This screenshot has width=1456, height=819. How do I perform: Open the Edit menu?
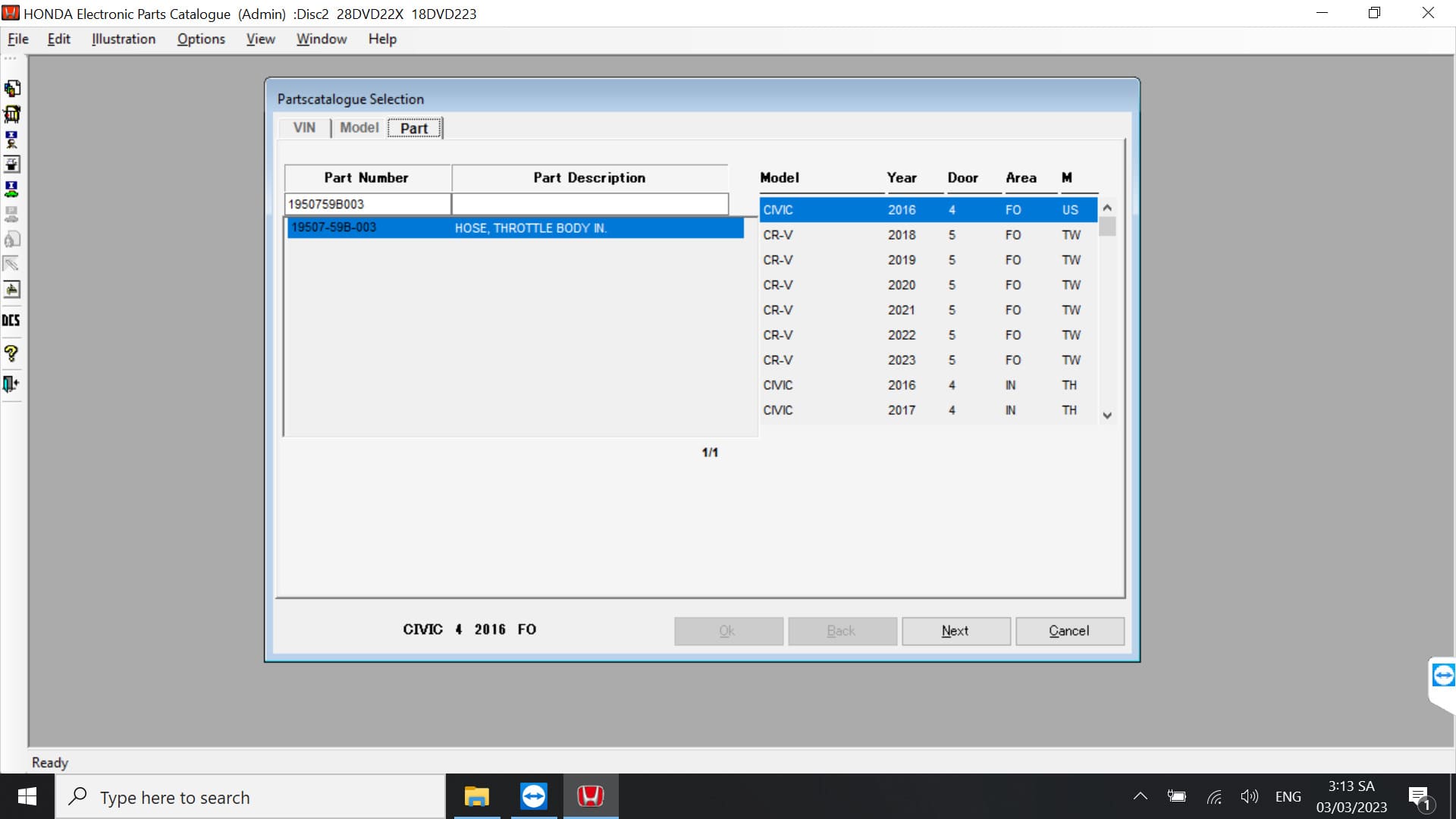tap(59, 39)
